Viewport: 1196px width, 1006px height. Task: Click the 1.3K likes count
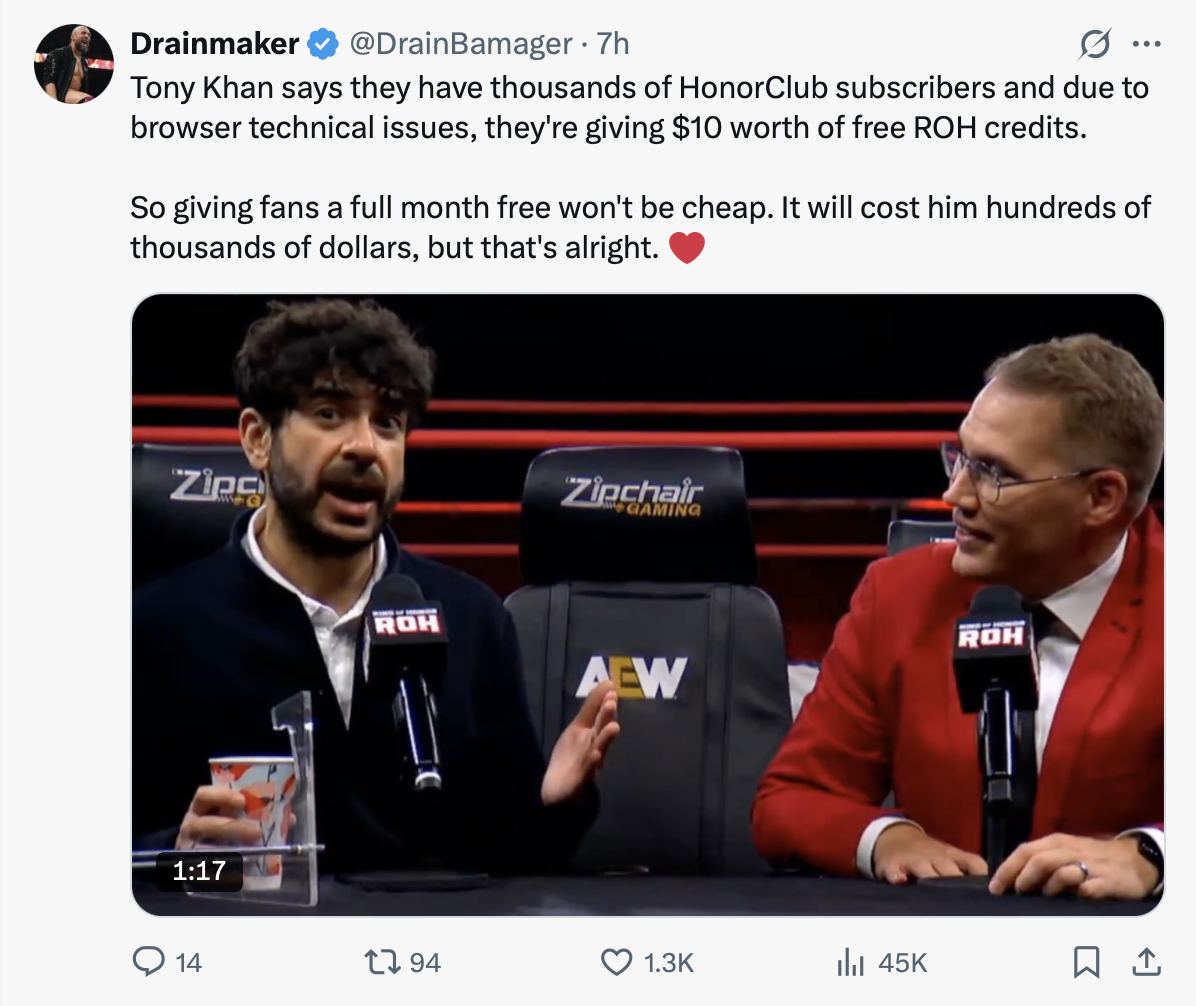(668, 963)
